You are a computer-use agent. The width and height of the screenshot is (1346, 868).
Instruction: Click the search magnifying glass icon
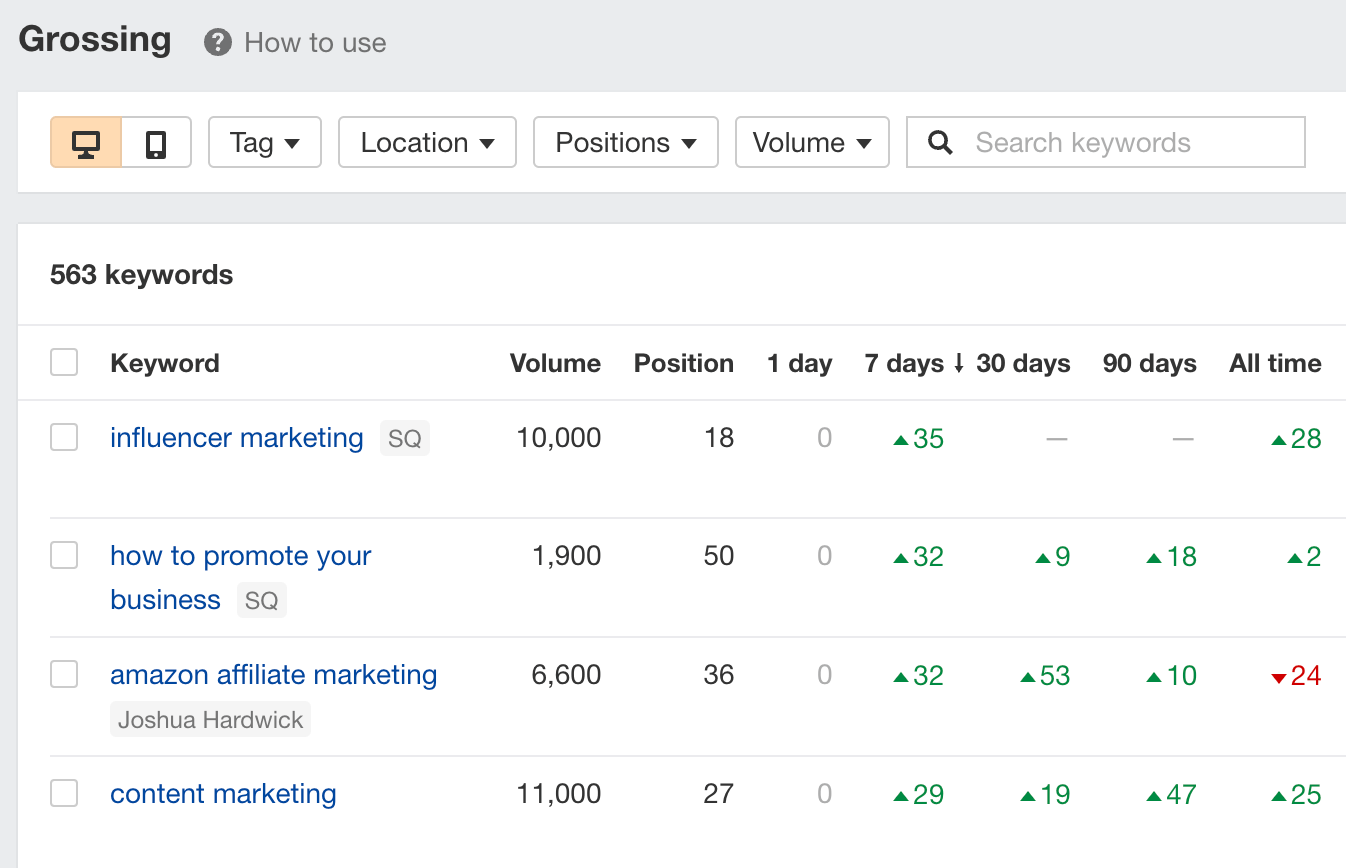pos(940,142)
